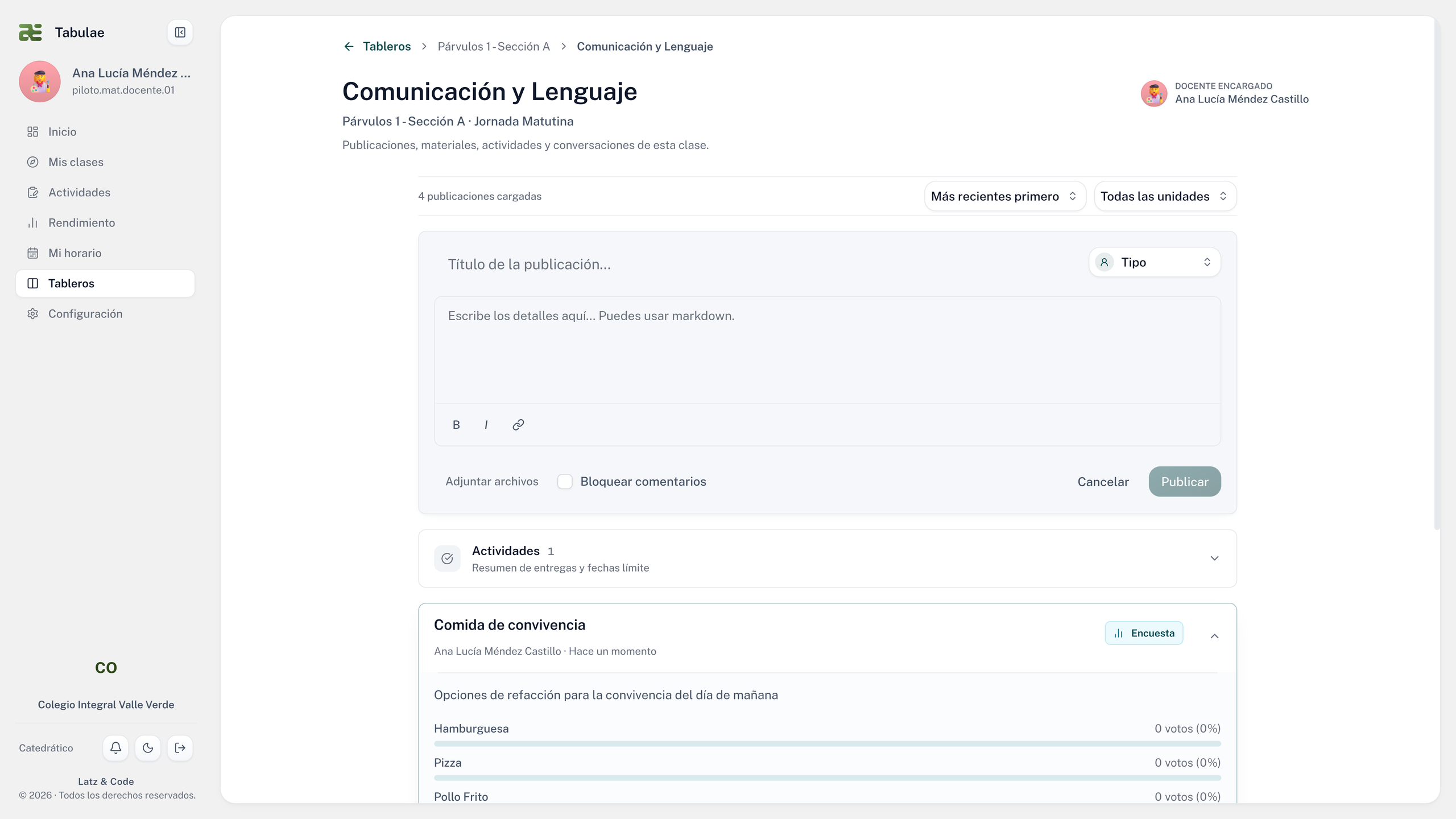Go to Inicio in the sidebar

[105, 132]
